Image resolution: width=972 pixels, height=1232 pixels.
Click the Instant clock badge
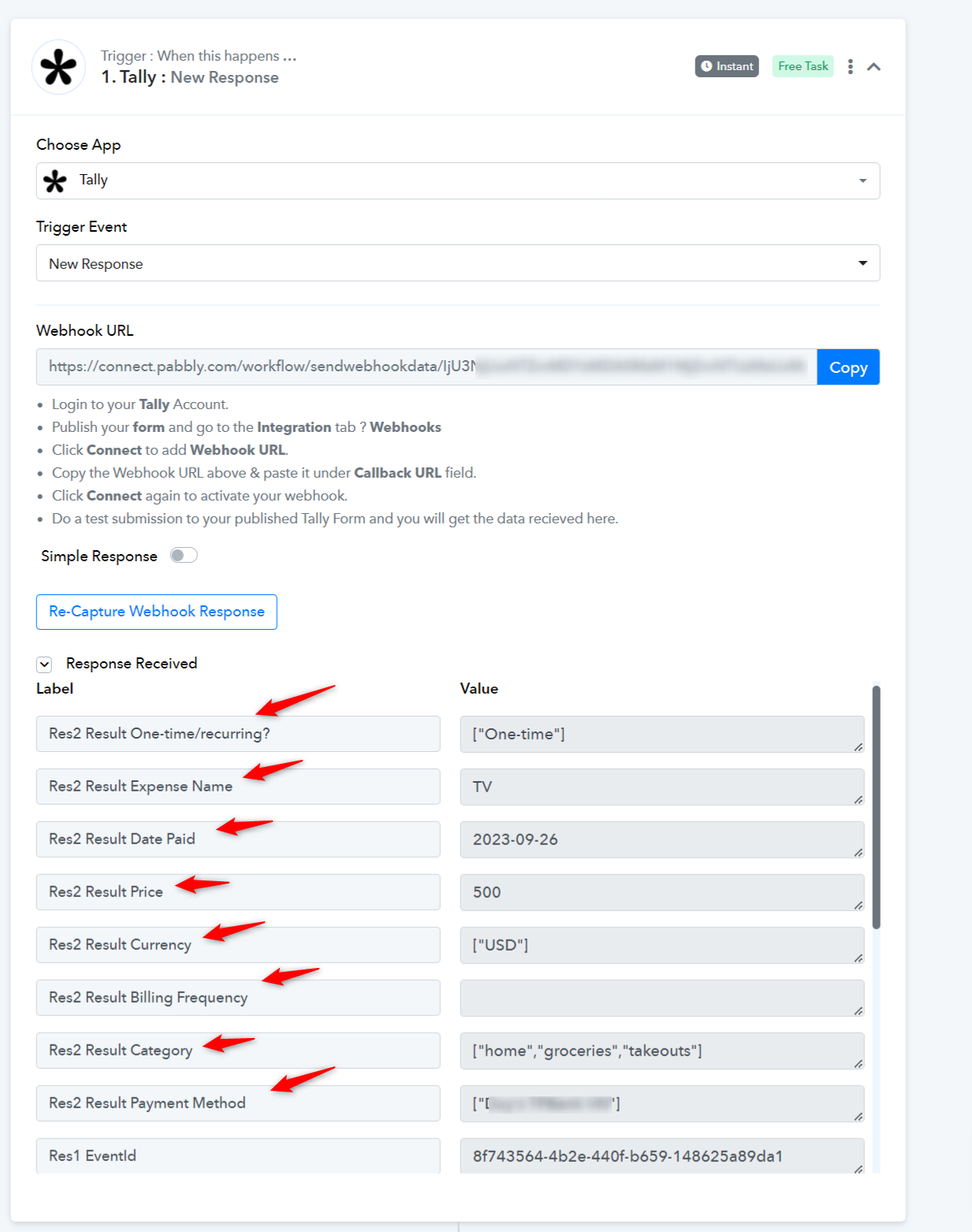click(x=727, y=66)
